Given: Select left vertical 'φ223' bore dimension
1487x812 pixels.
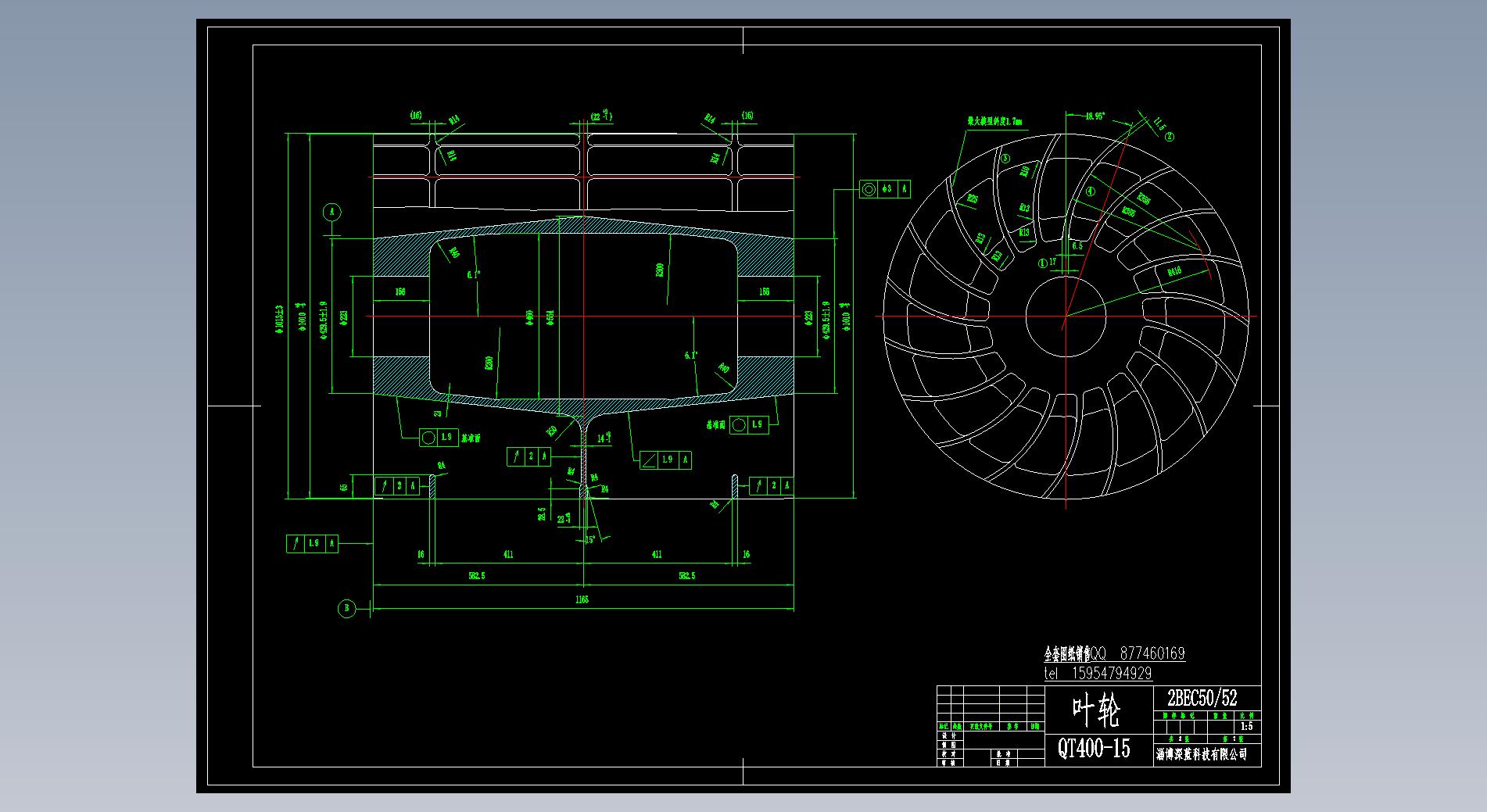Looking at the screenshot, I should pos(344,317).
